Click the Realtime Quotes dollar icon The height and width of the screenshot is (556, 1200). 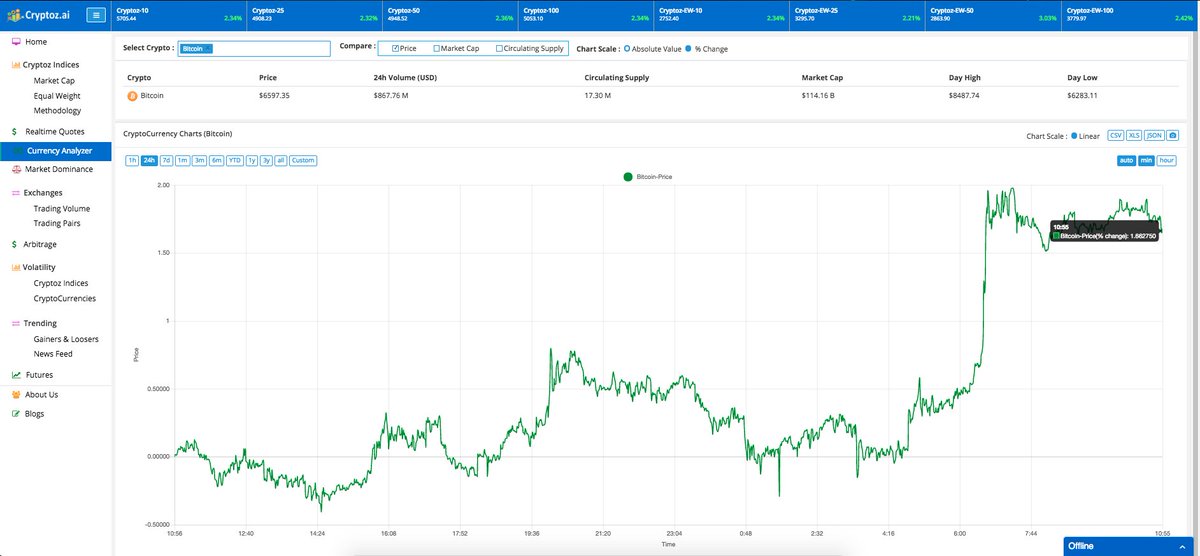[x=14, y=132]
